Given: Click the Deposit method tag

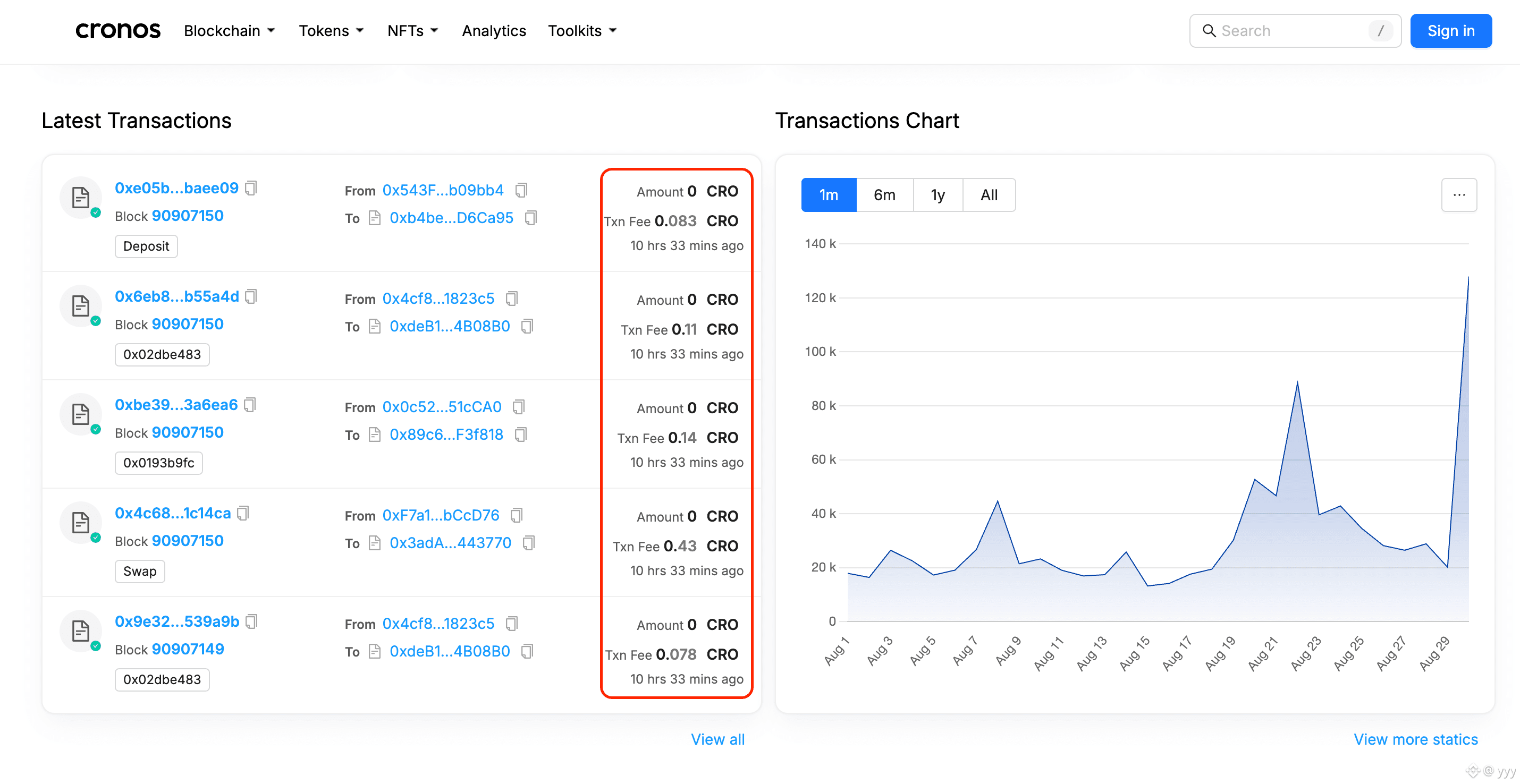Looking at the screenshot, I should (146, 246).
